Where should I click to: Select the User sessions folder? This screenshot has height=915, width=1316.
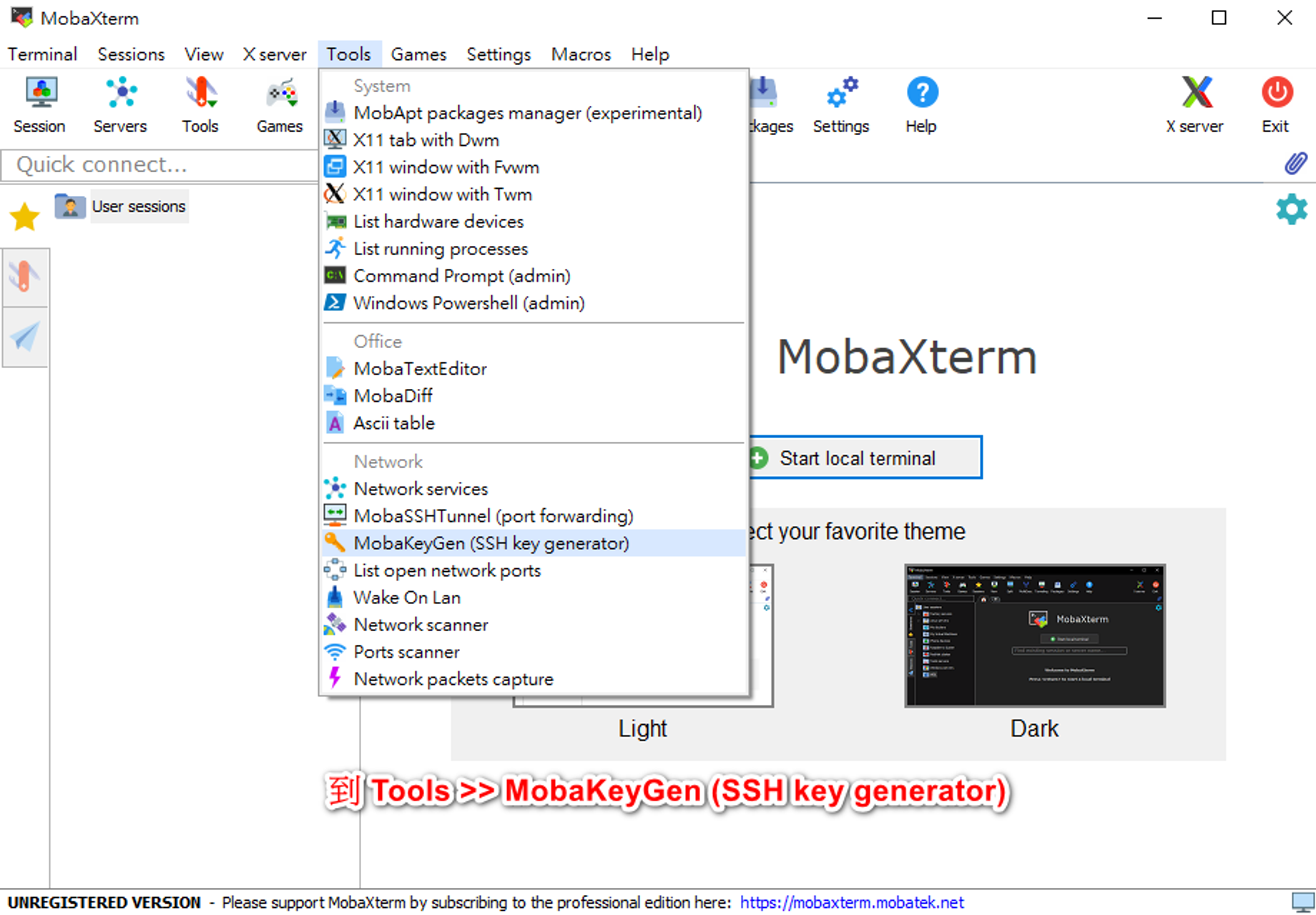point(122,207)
